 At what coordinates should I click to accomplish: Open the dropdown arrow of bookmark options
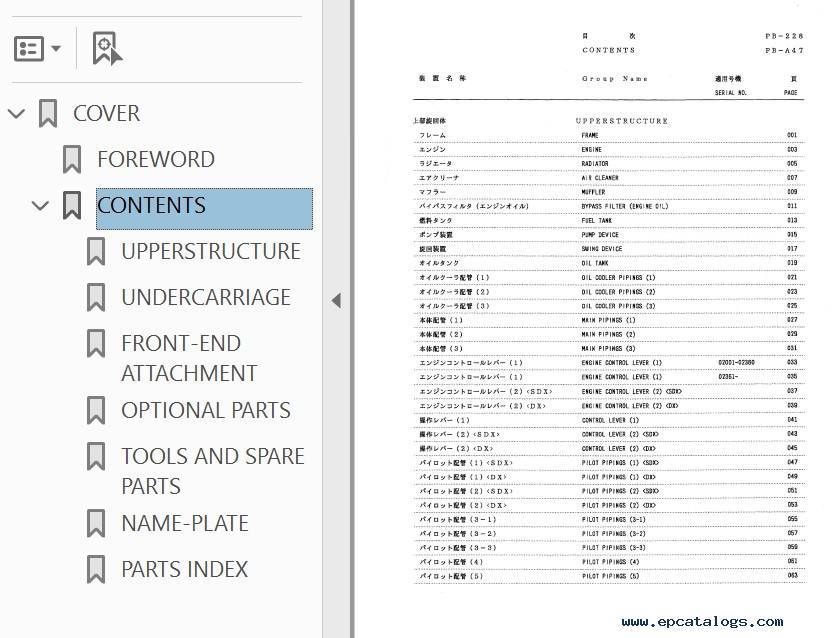[55, 49]
